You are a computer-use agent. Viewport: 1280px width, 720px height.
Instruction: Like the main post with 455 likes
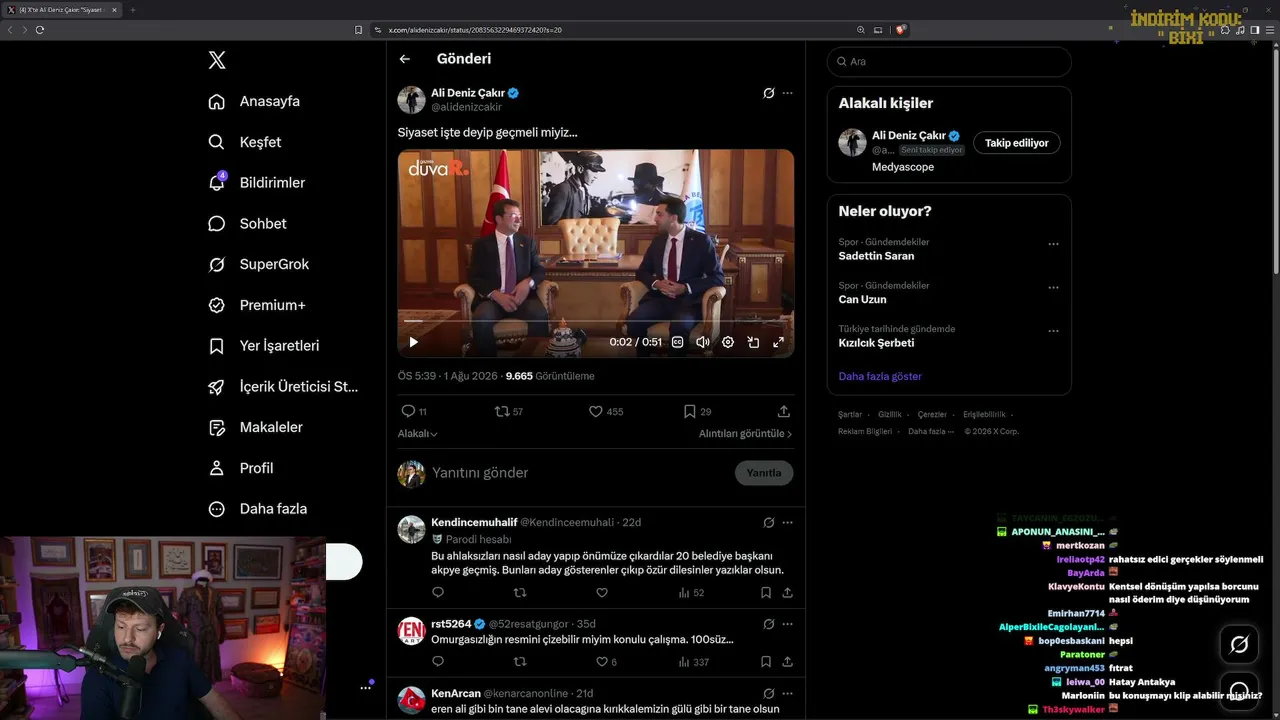click(x=595, y=411)
